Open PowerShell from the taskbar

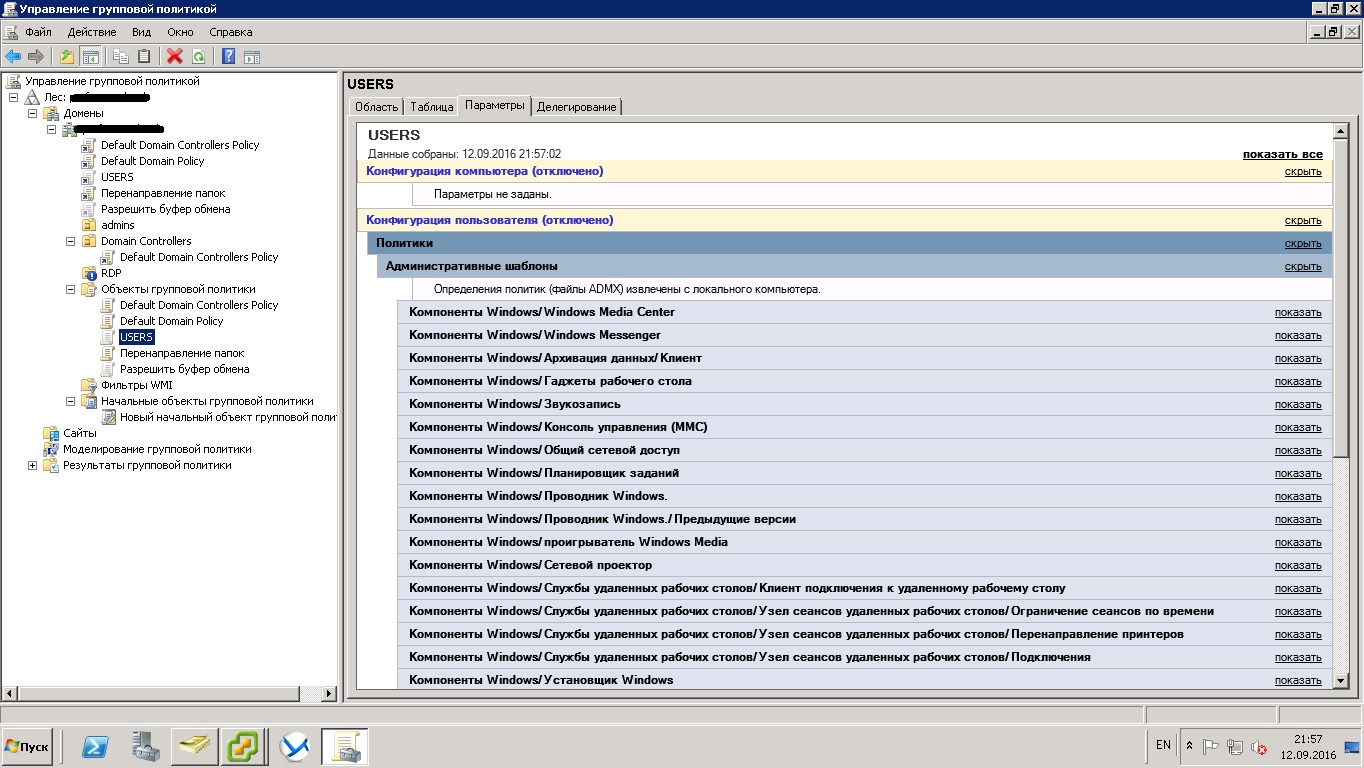point(95,747)
